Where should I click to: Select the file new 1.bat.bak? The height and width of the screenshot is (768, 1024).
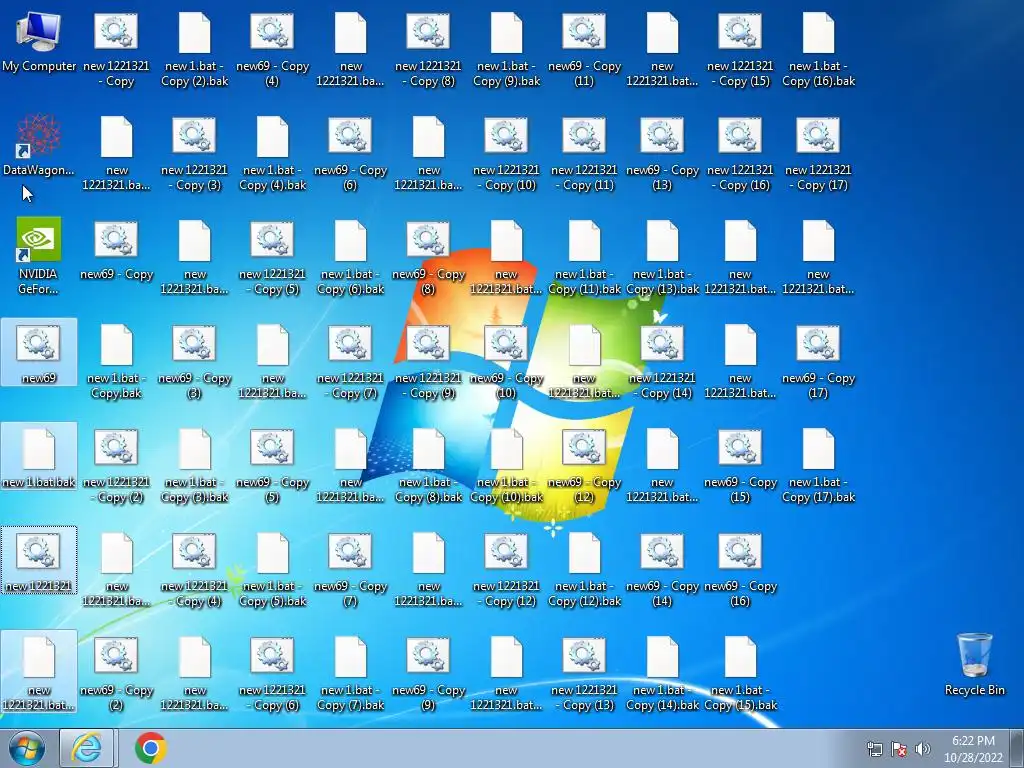39,457
